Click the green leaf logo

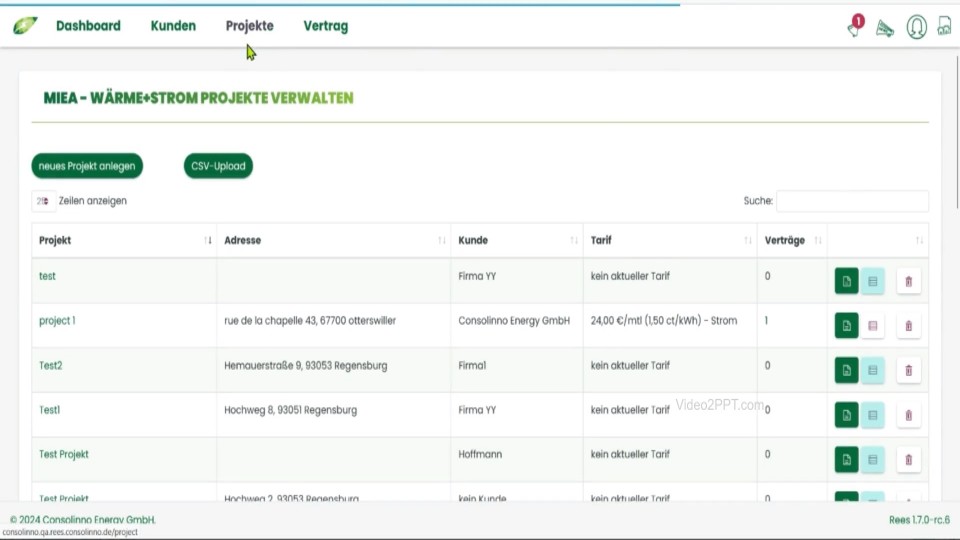(25, 26)
